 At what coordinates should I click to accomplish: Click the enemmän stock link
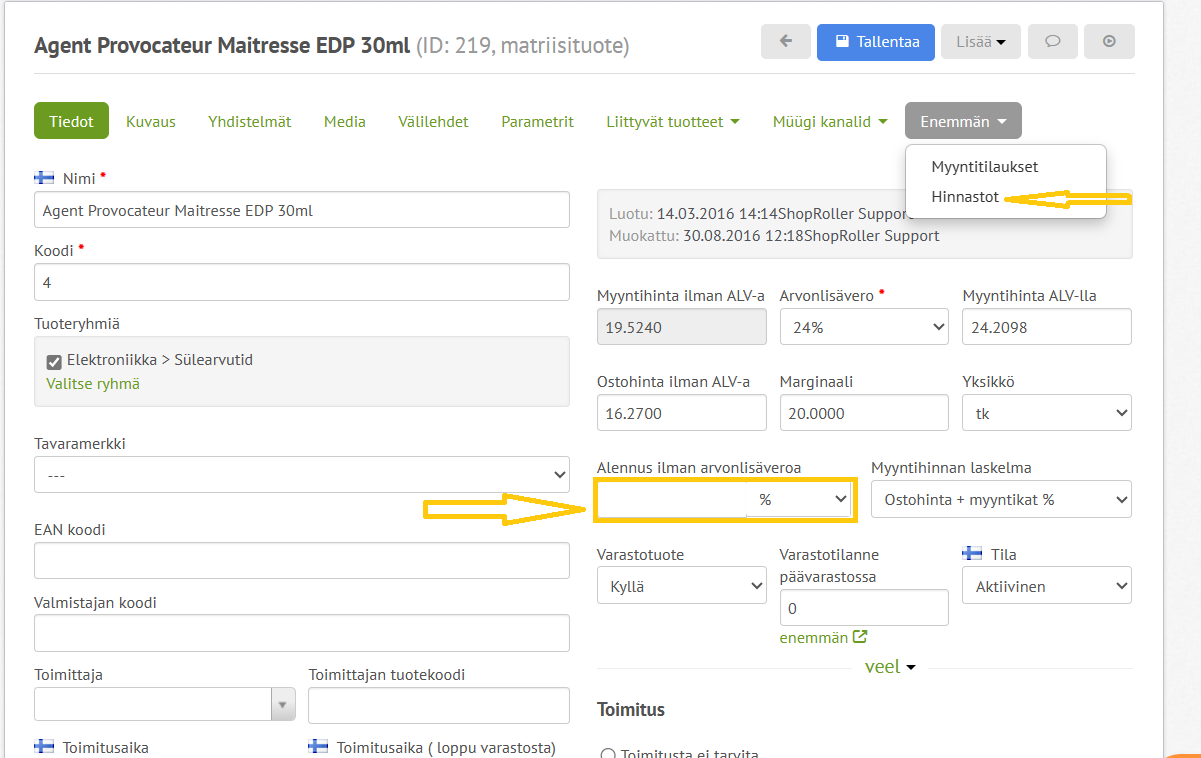coord(814,637)
